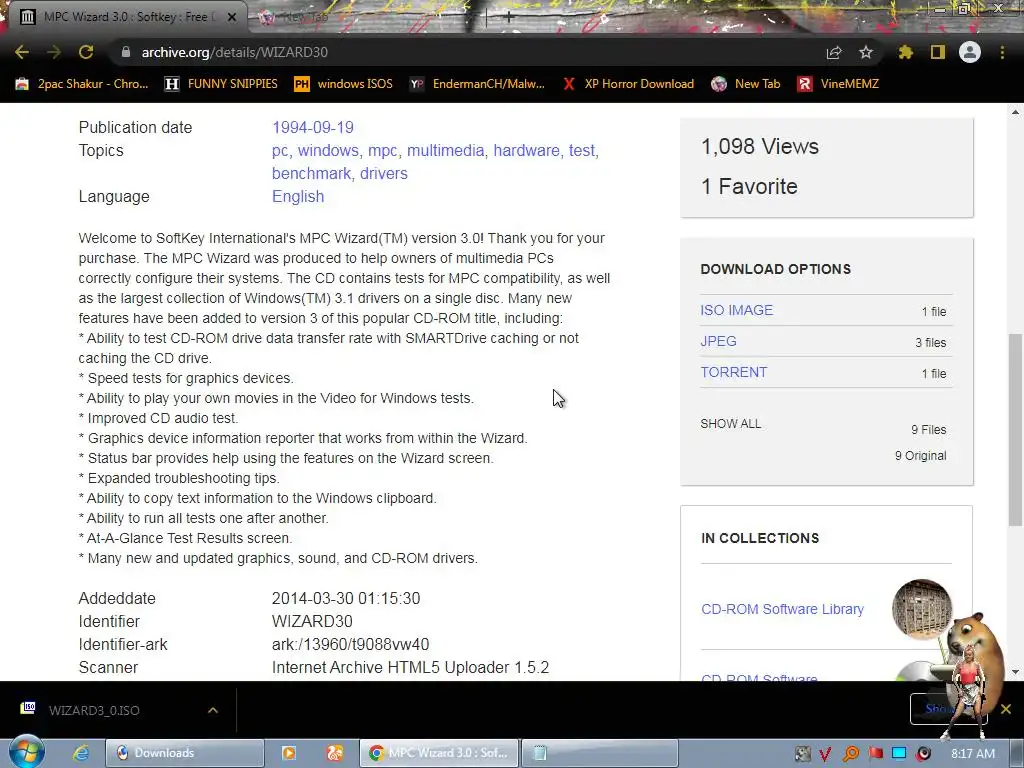Launch Internet Explorer from the taskbar

pos(80,753)
